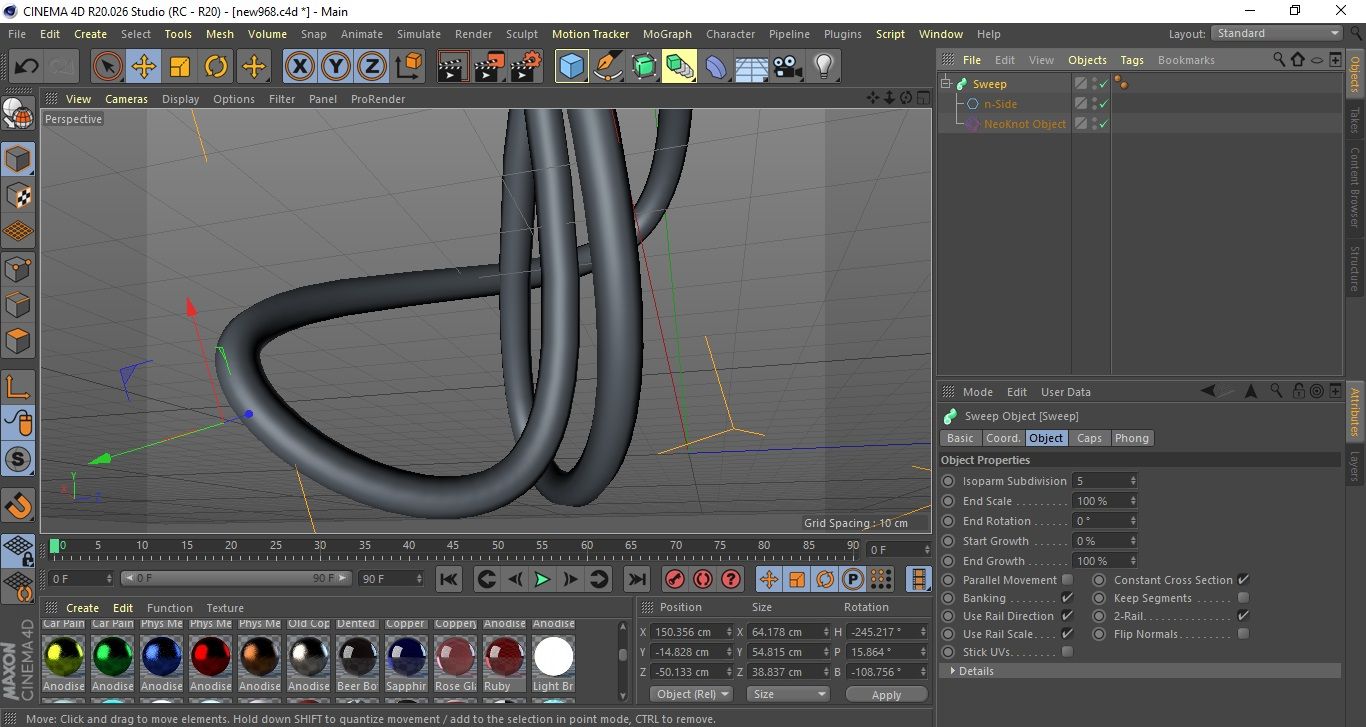Open viewport Cameras menu
The image size is (1366, 727).
click(x=127, y=99)
